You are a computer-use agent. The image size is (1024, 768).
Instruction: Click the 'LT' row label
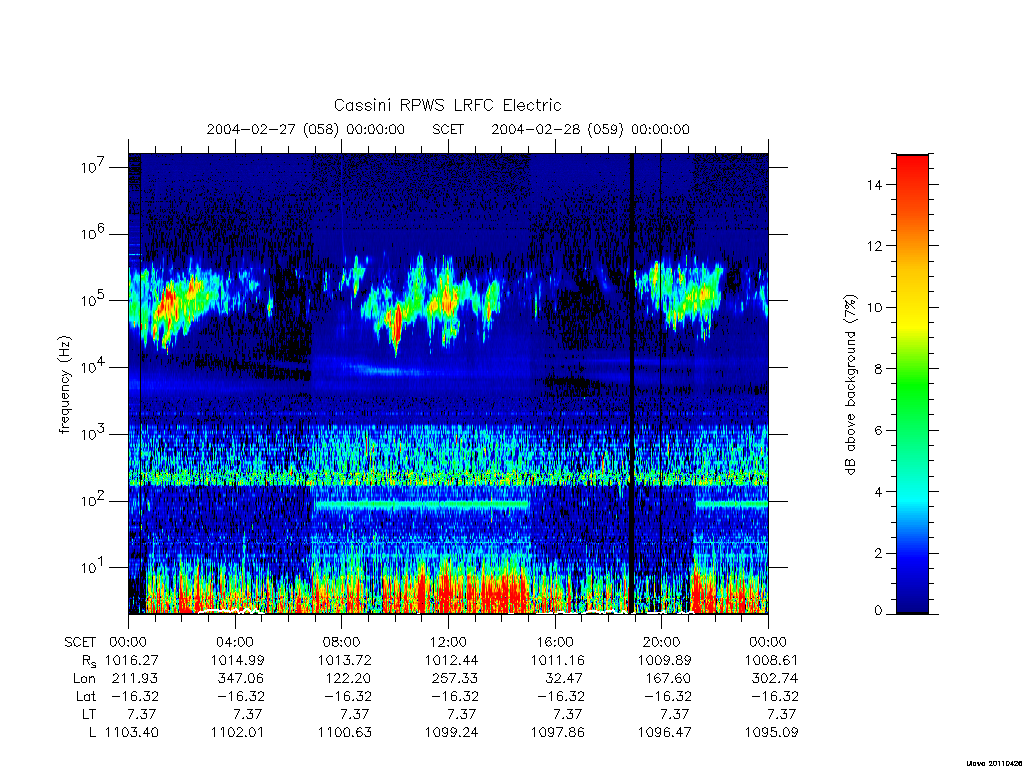point(88,714)
